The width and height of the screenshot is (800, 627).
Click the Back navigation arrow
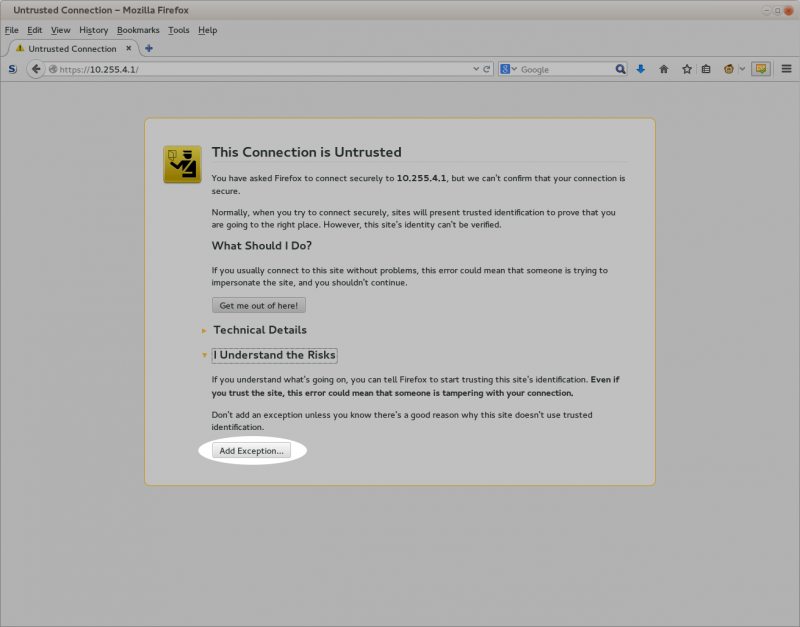point(36,69)
